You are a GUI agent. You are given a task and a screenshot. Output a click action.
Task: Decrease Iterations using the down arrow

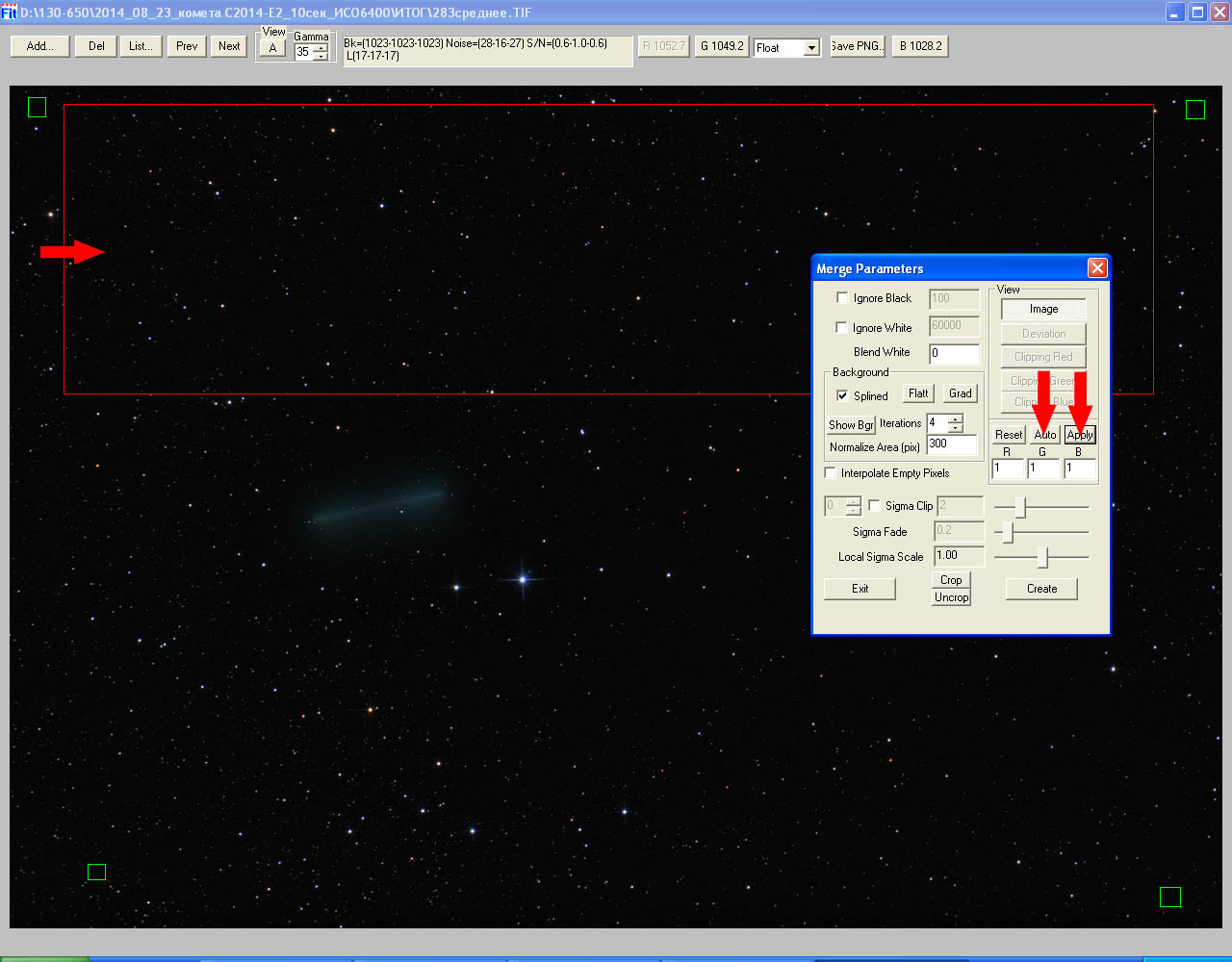point(955,428)
